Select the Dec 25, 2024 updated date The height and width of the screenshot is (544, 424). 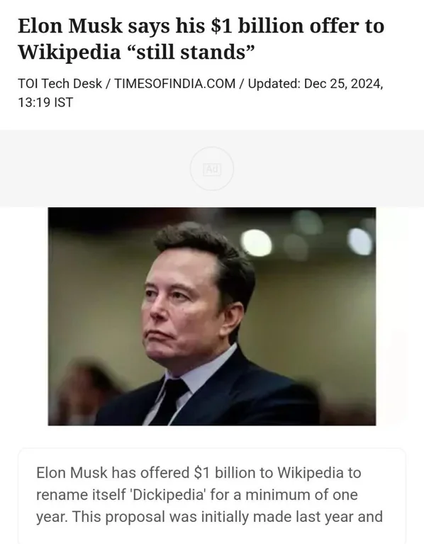(x=344, y=84)
